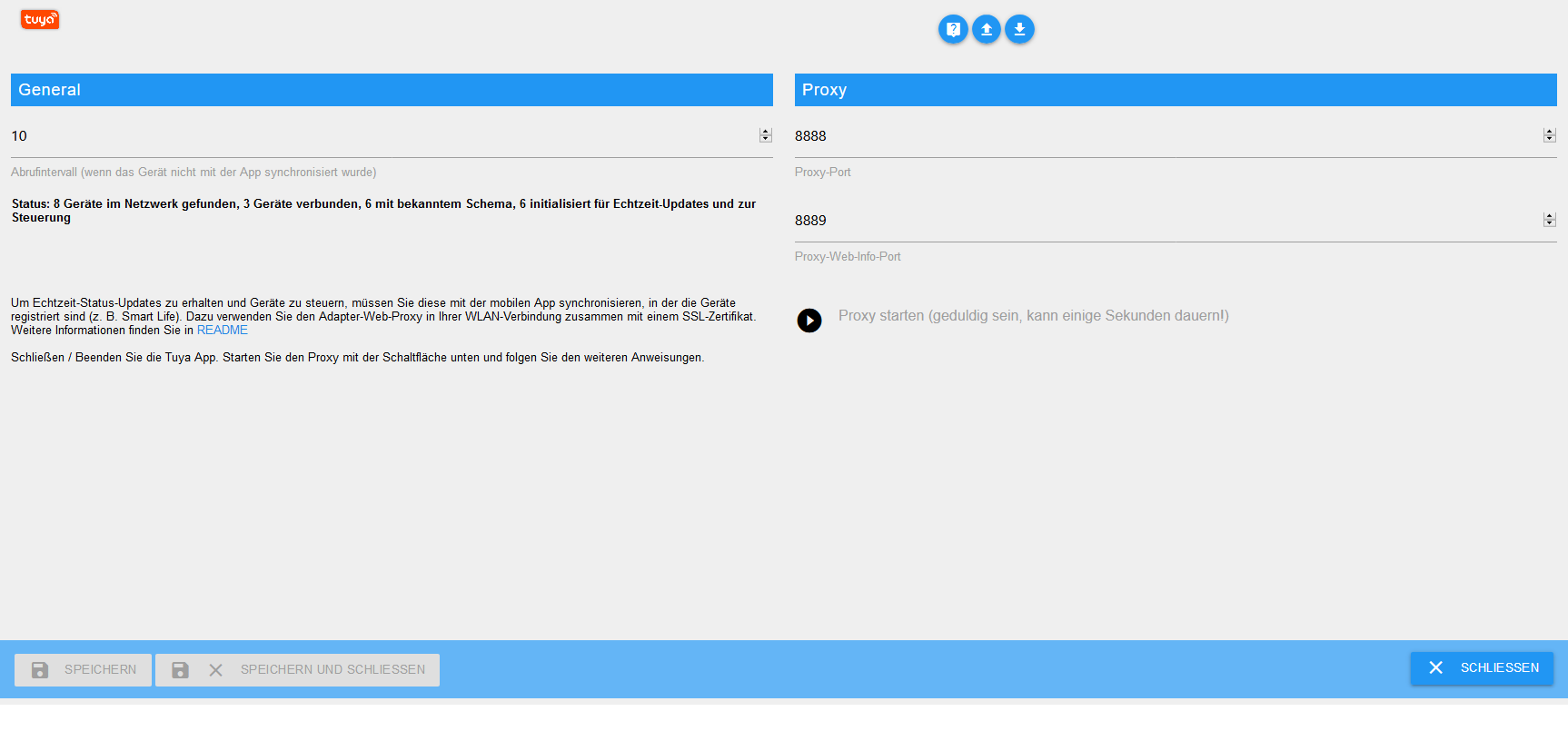The width and height of the screenshot is (1568, 731).
Task: Click the Proxy section header
Action: (x=1176, y=90)
